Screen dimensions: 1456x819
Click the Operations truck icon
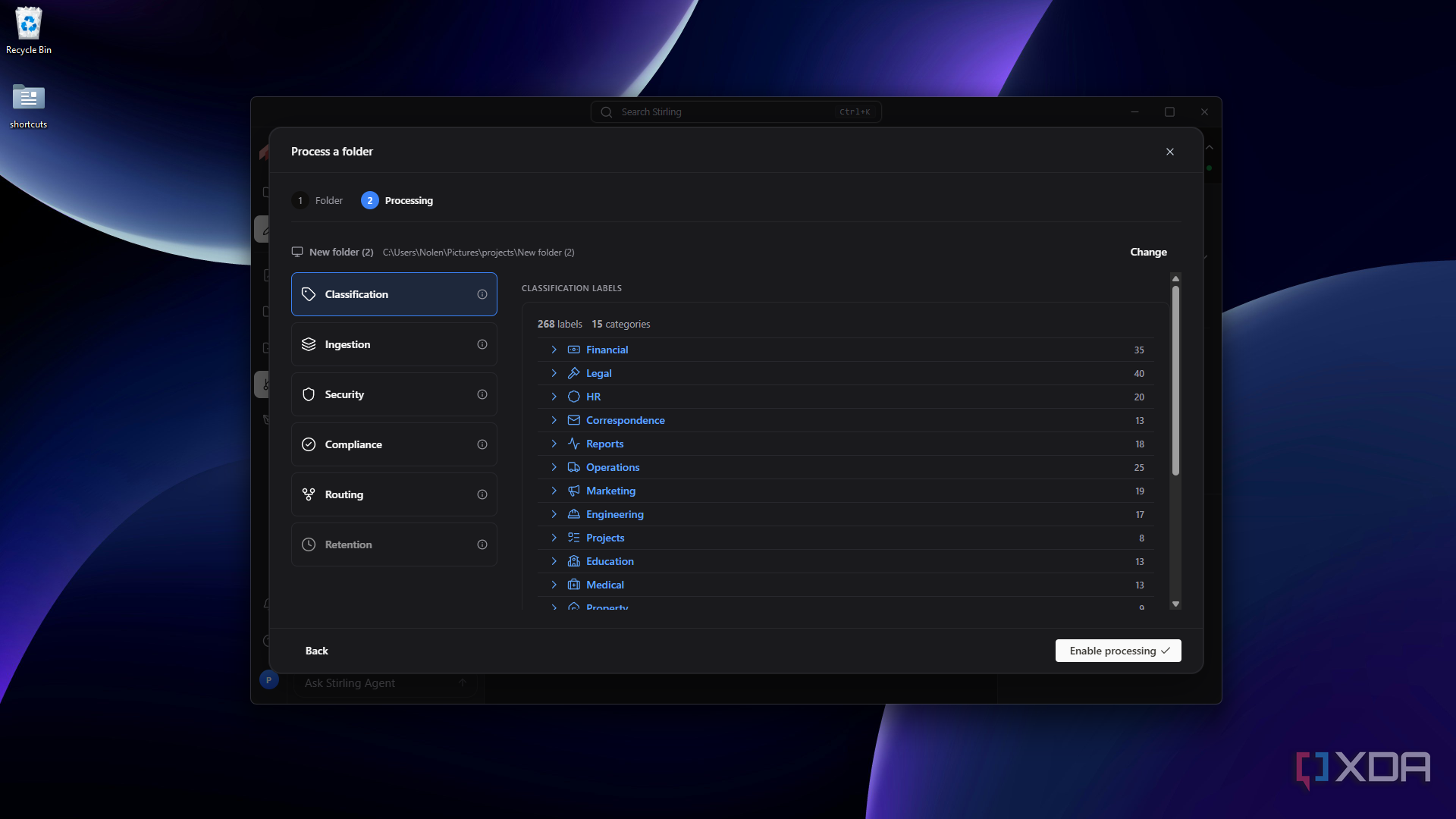574,467
